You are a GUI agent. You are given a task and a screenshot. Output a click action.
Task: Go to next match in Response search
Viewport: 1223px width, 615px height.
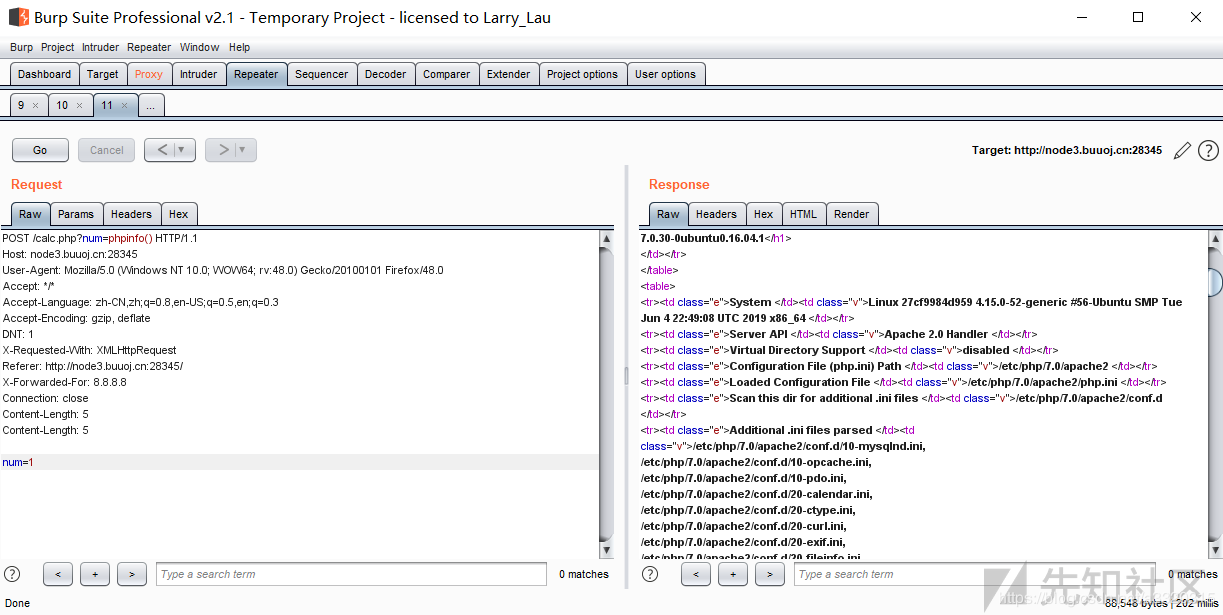coord(770,574)
